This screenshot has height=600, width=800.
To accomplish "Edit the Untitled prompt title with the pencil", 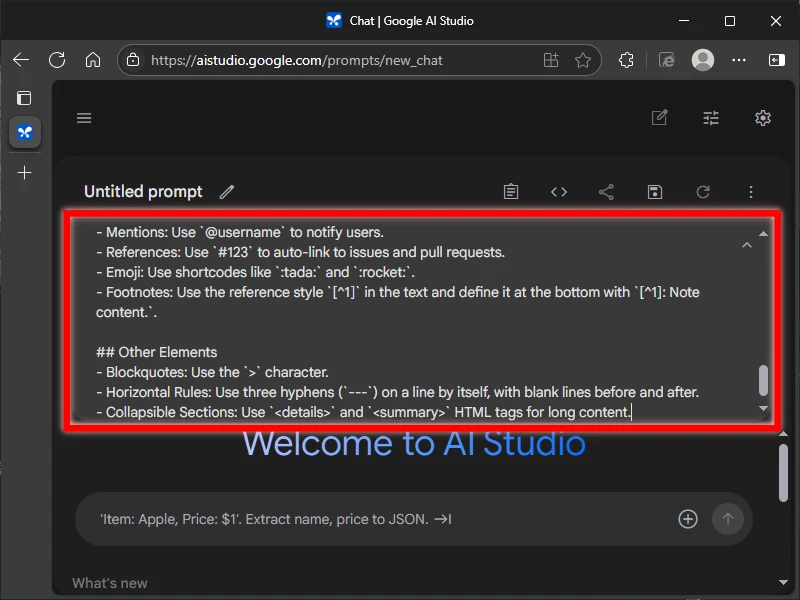I will (227, 192).
